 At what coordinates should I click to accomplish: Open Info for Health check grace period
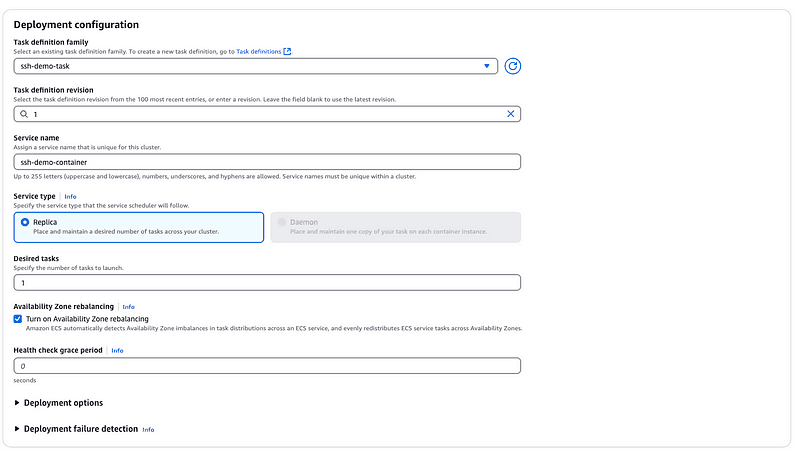[x=117, y=351]
